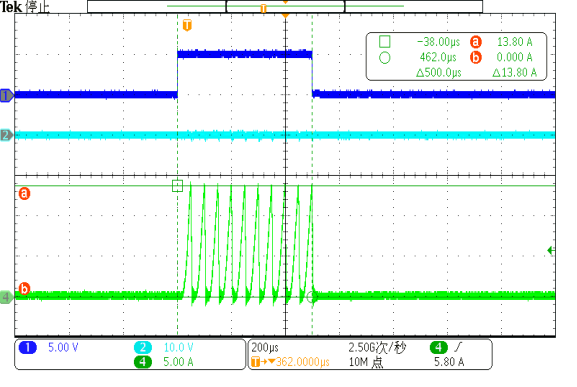This screenshot has height=387, width=577.
Task: Select the orange trigger T marker above the blue pulse
Action: click(x=187, y=25)
